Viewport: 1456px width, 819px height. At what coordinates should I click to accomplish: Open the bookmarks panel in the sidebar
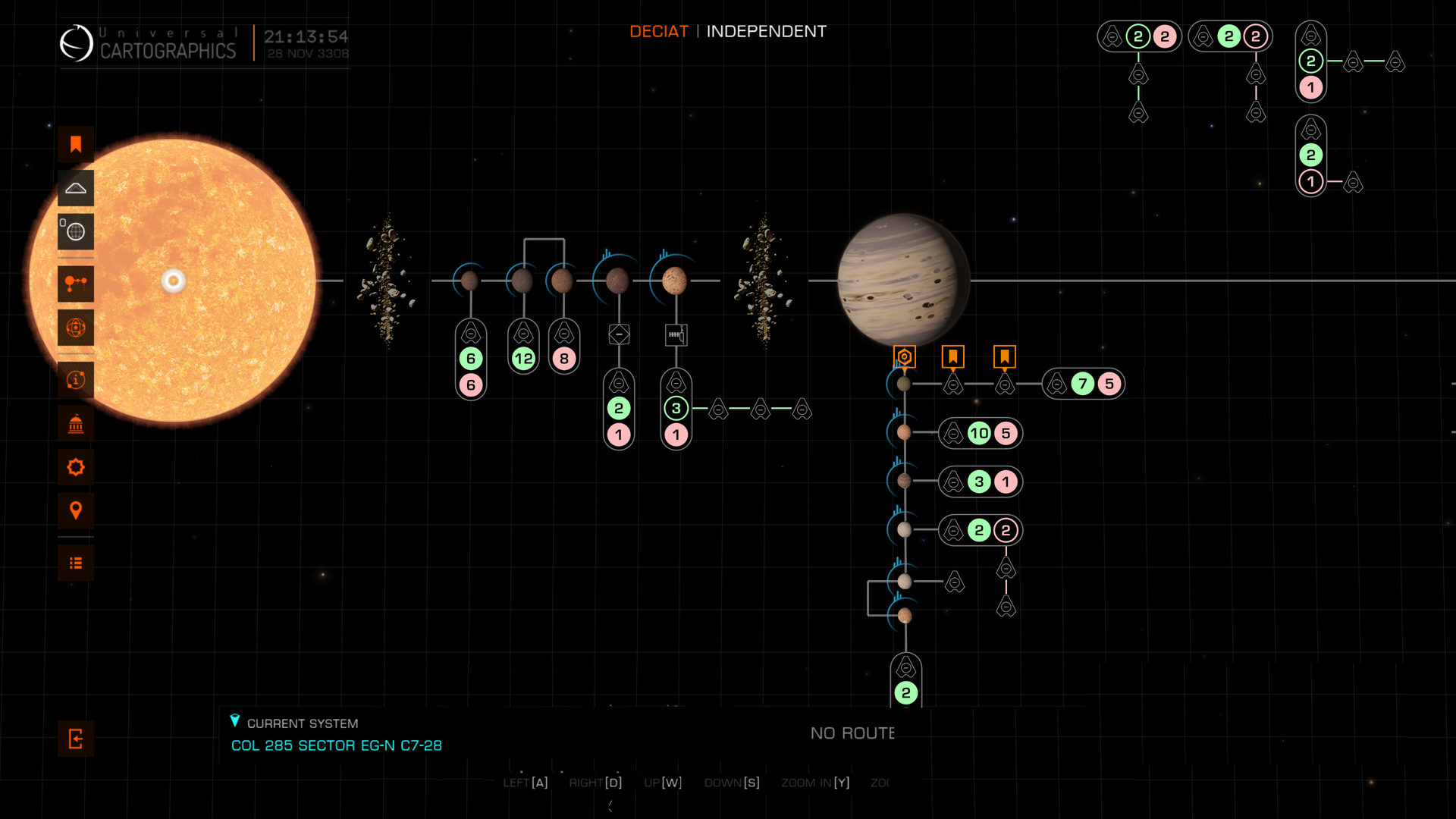(76, 144)
